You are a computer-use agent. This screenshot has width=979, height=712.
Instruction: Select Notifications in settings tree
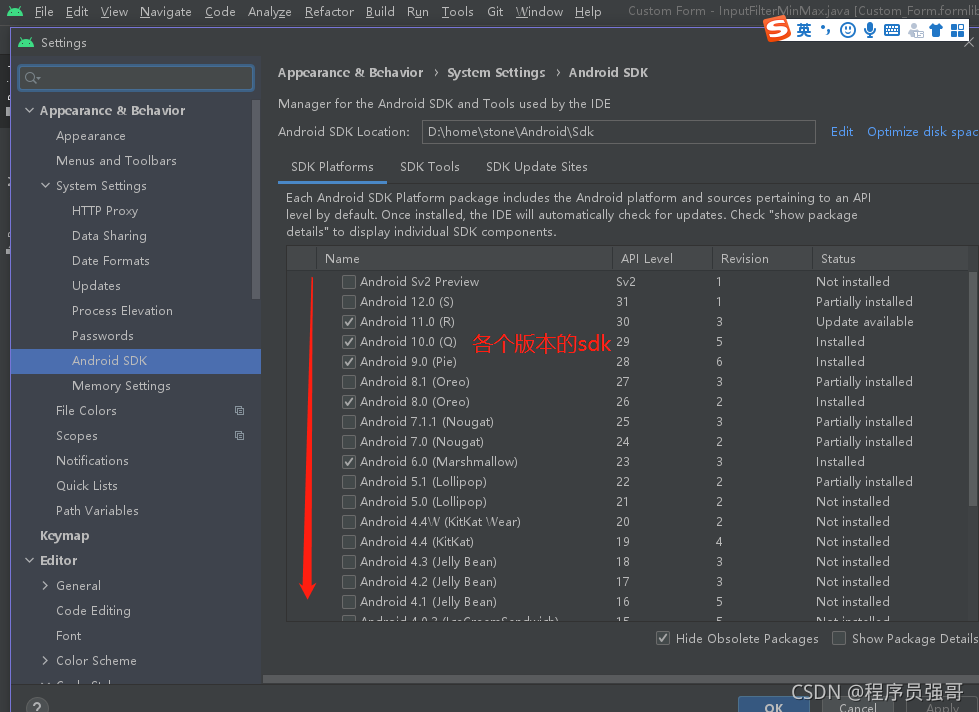point(92,460)
